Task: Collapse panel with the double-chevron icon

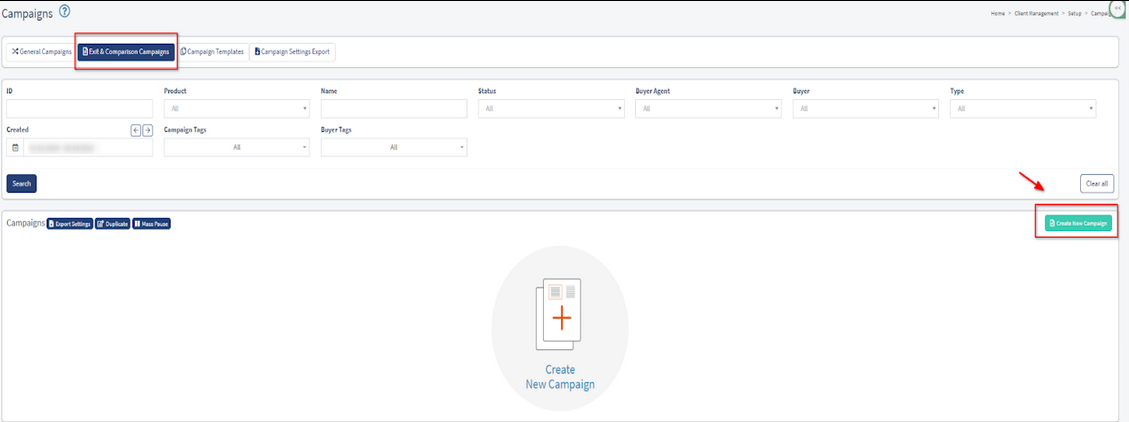Action: point(1117,7)
